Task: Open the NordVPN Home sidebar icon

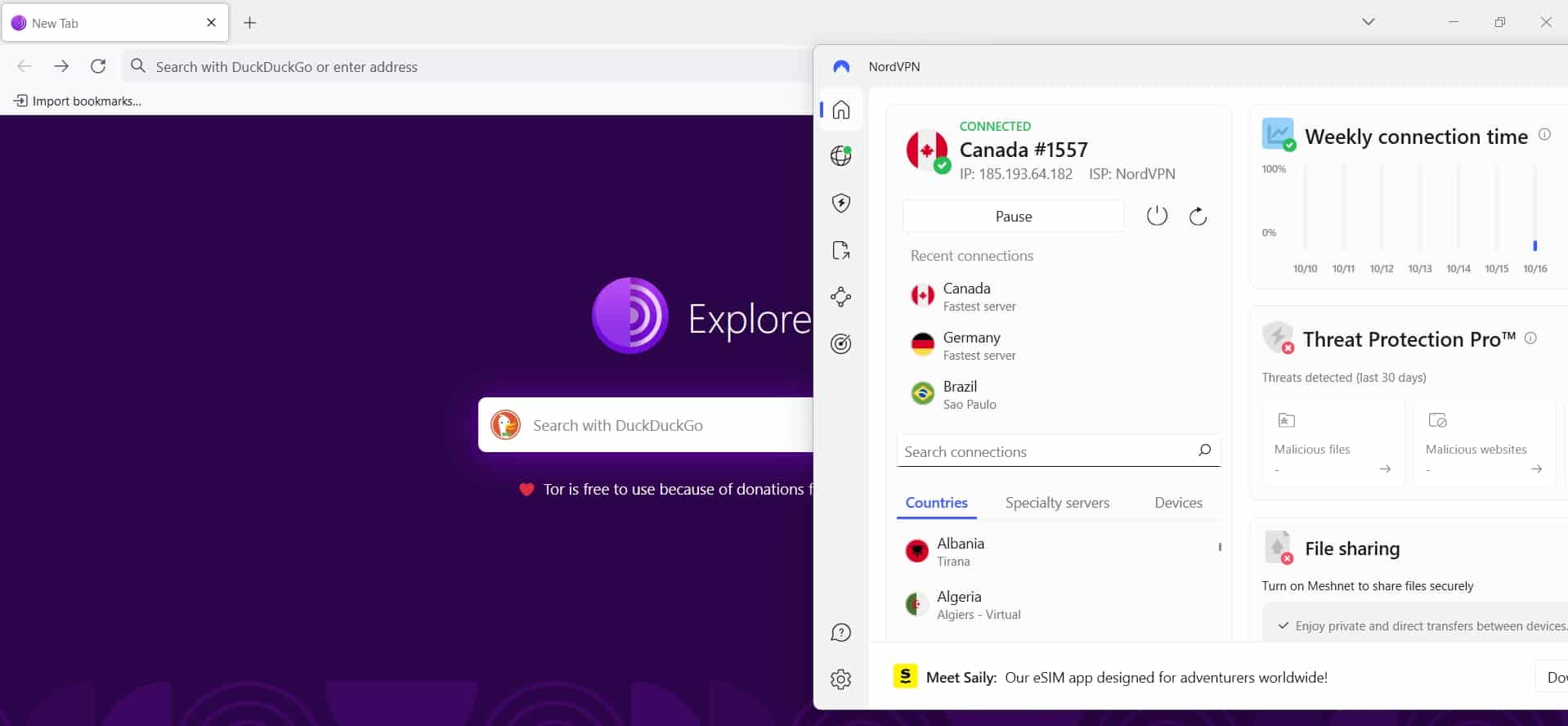Action: (841, 110)
